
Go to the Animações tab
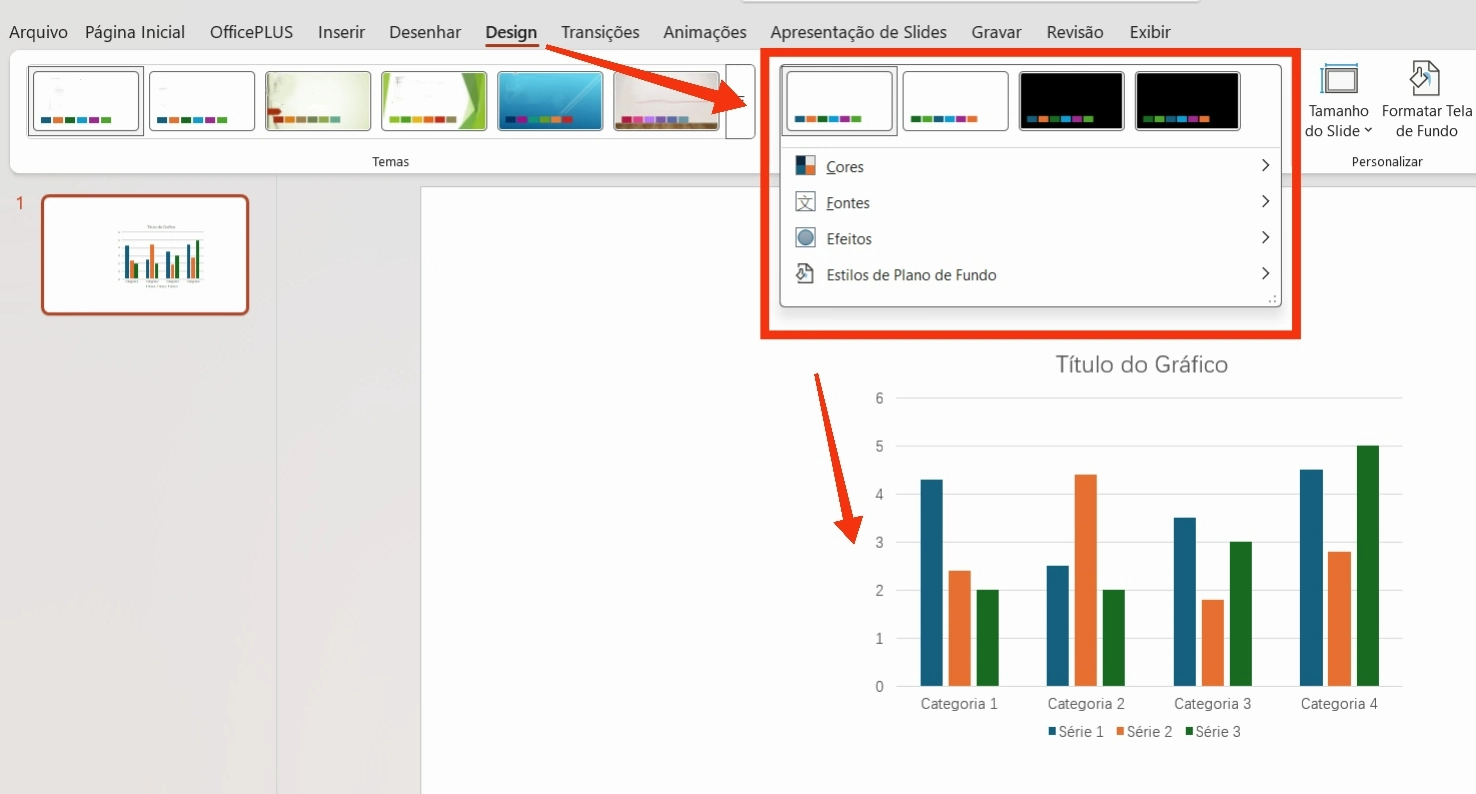(705, 32)
